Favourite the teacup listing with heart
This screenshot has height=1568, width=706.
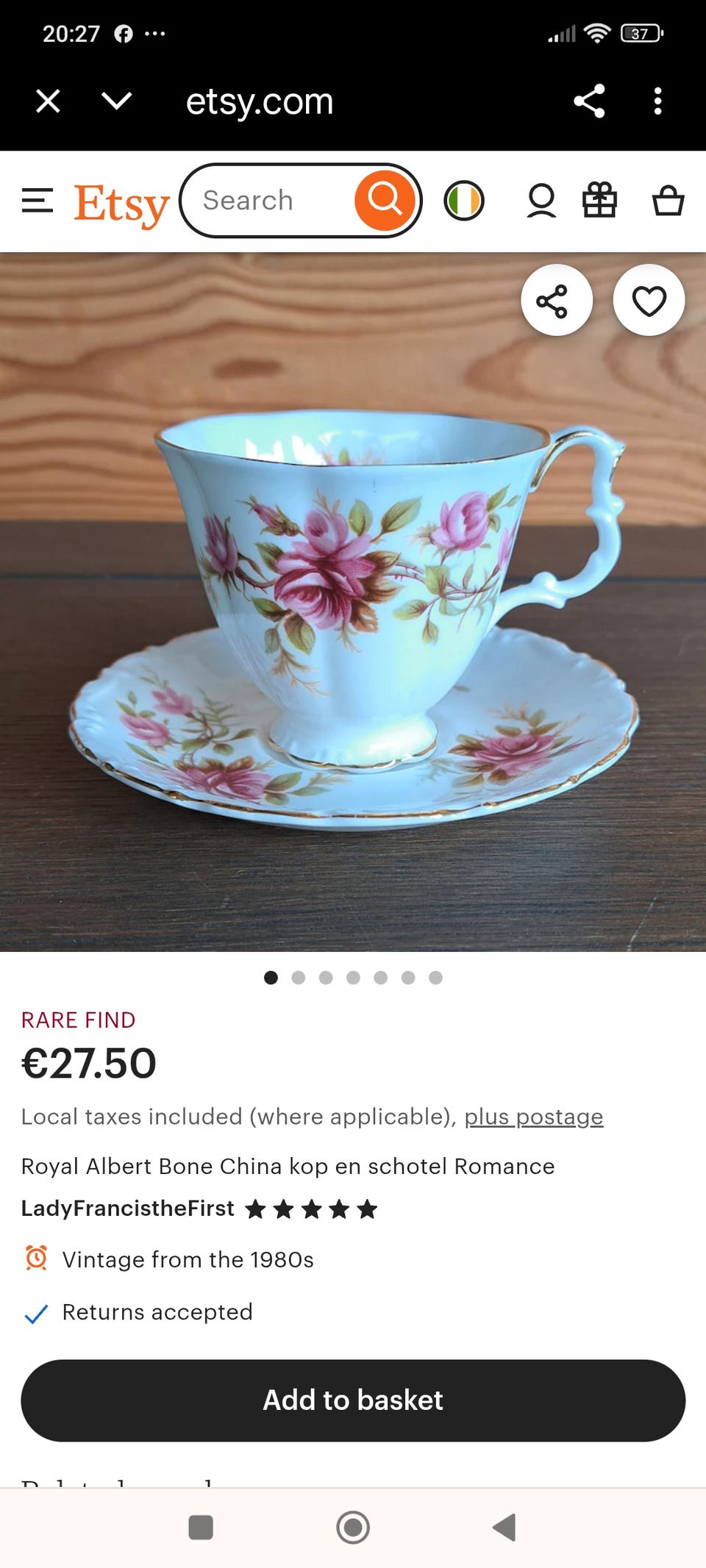649,300
